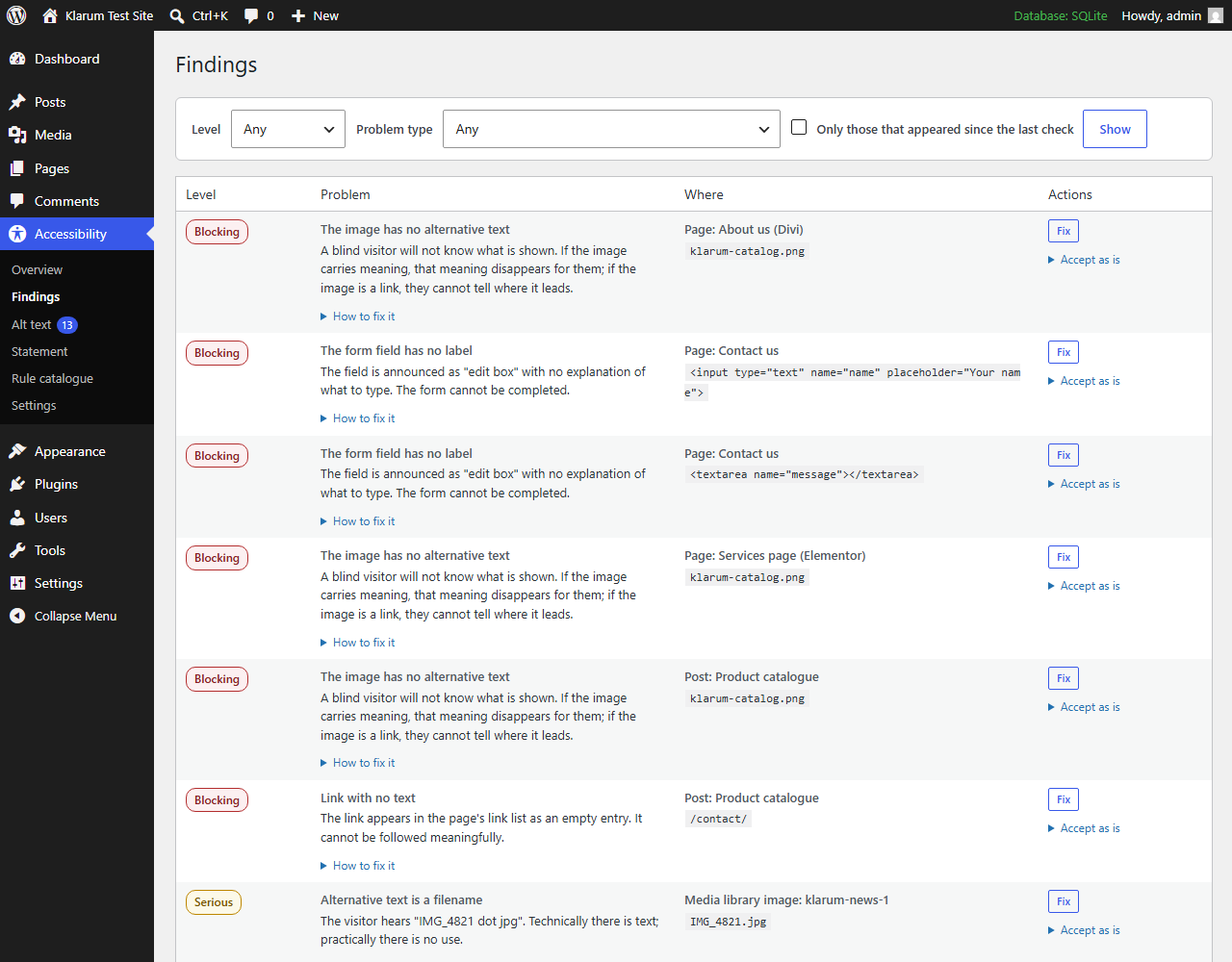Image resolution: width=1232 pixels, height=962 pixels.
Task: Click Fix for Contact us name input
Action: (1064, 352)
